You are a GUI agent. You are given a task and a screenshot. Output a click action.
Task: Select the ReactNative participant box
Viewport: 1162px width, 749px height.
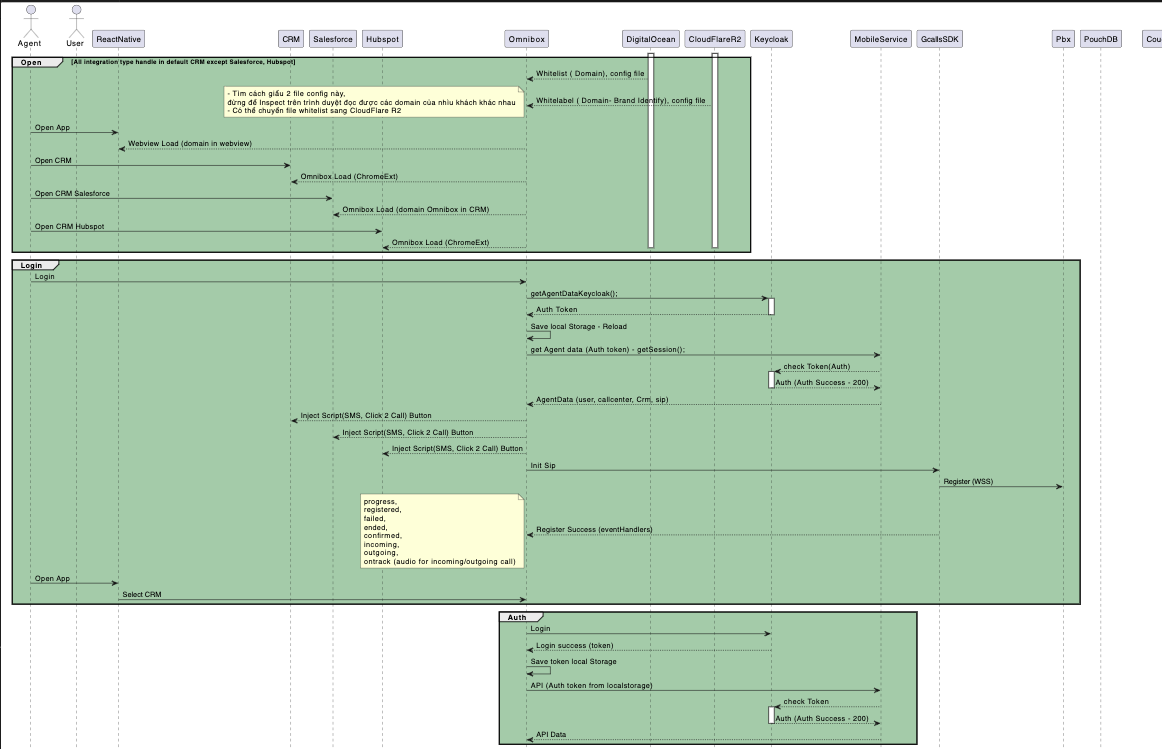pos(118,39)
